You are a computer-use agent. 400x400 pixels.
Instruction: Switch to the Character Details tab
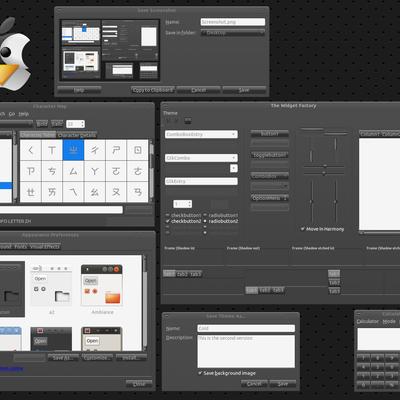pos(77,135)
